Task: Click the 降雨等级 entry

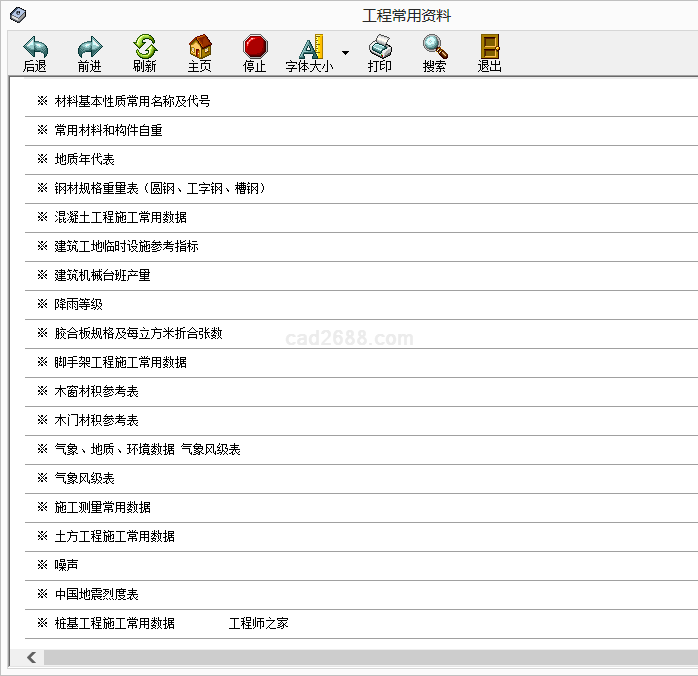Action: (x=78, y=304)
